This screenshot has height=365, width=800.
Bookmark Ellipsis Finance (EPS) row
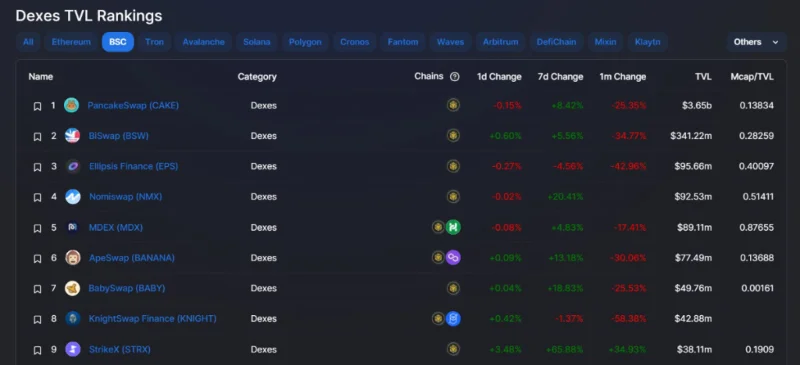[37, 167]
